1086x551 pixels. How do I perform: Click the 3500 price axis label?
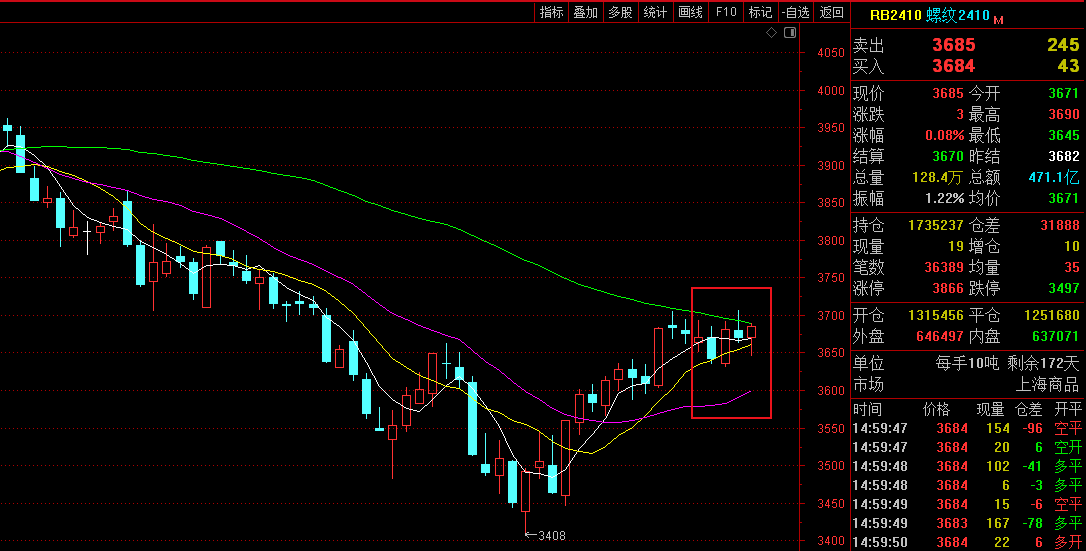pyautogui.click(x=830, y=466)
